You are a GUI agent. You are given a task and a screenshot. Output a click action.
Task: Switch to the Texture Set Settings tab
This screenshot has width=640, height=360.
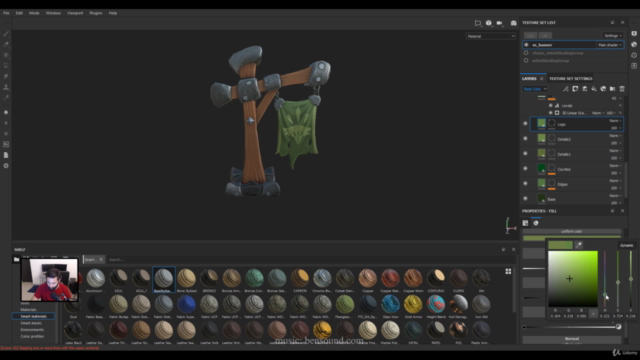(x=571, y=79)
